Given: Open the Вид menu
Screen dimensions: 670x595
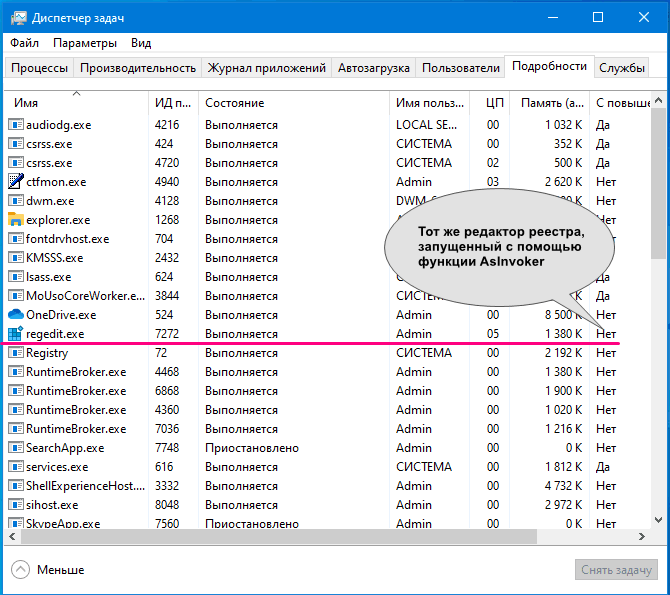Looking at the screenshot, I should point(141,43).
